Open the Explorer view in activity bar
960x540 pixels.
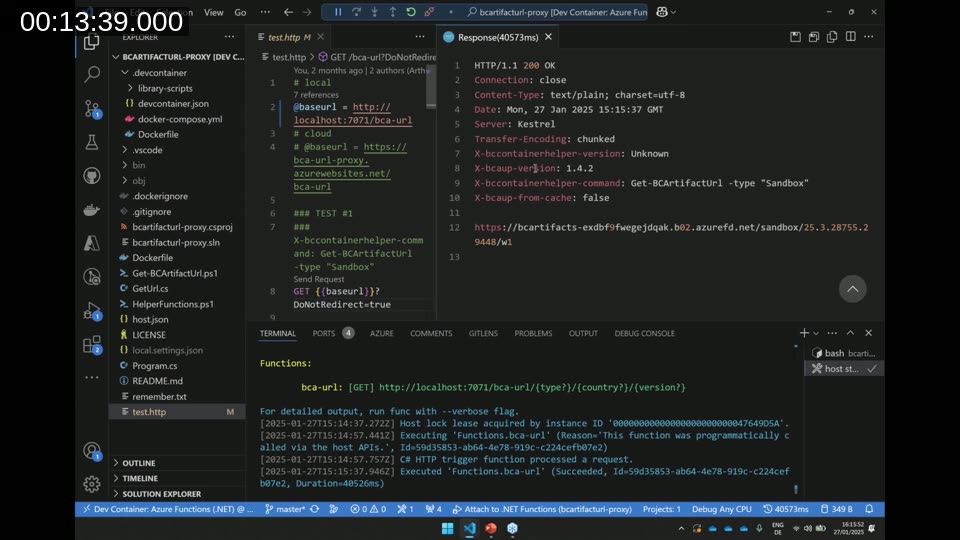(92, 42)
